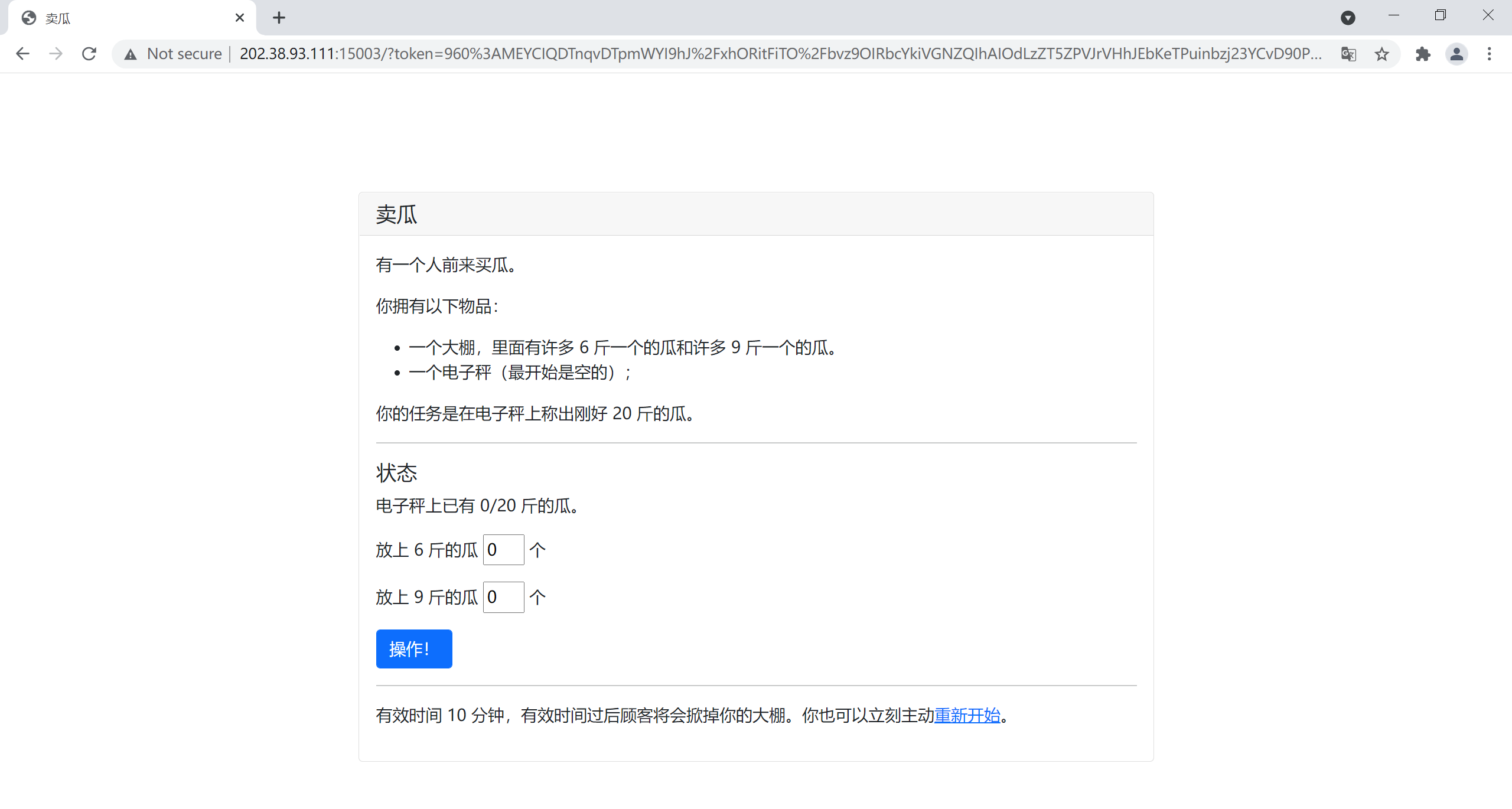
Task: Select the 卖瓜 browser tab
Action: [x=132, y=18]
